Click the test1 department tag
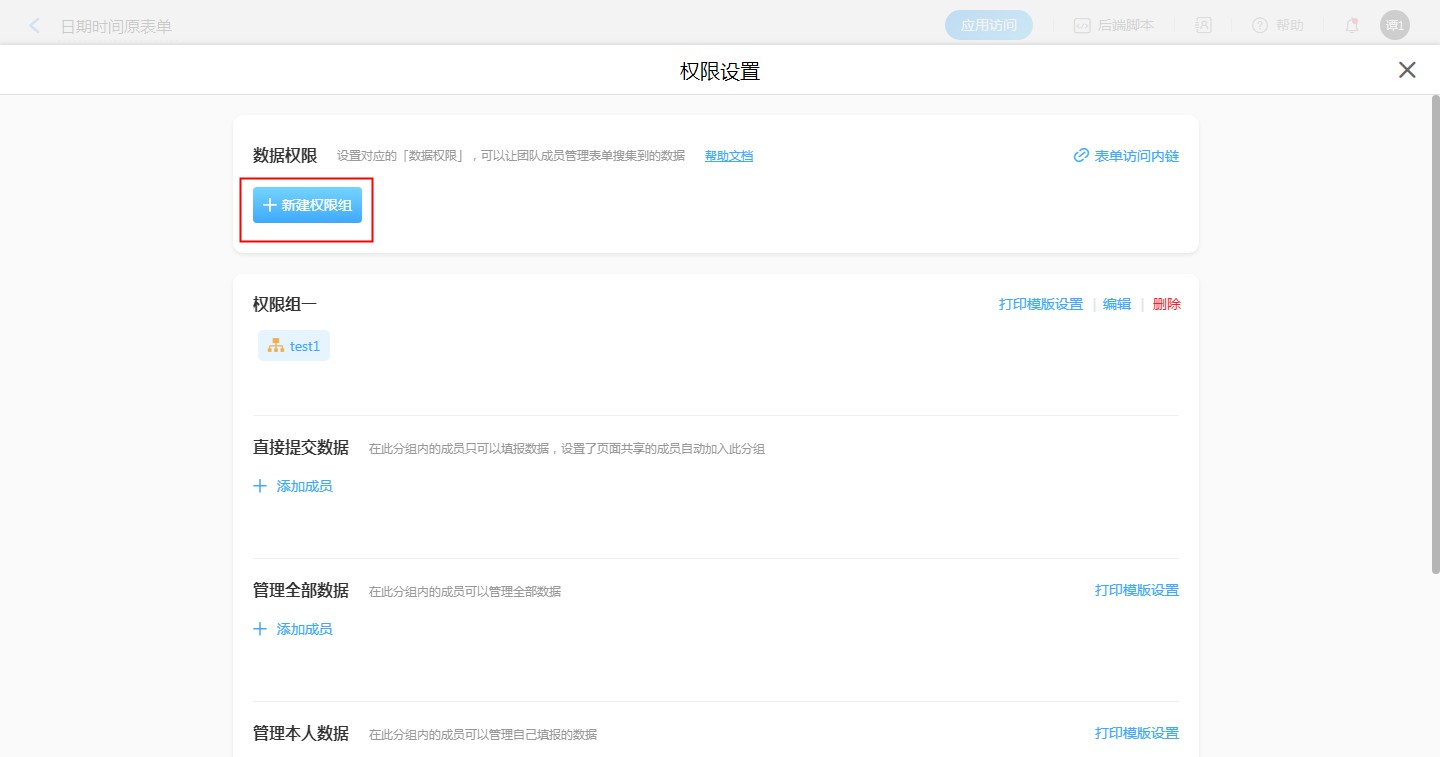 [294, 346]
